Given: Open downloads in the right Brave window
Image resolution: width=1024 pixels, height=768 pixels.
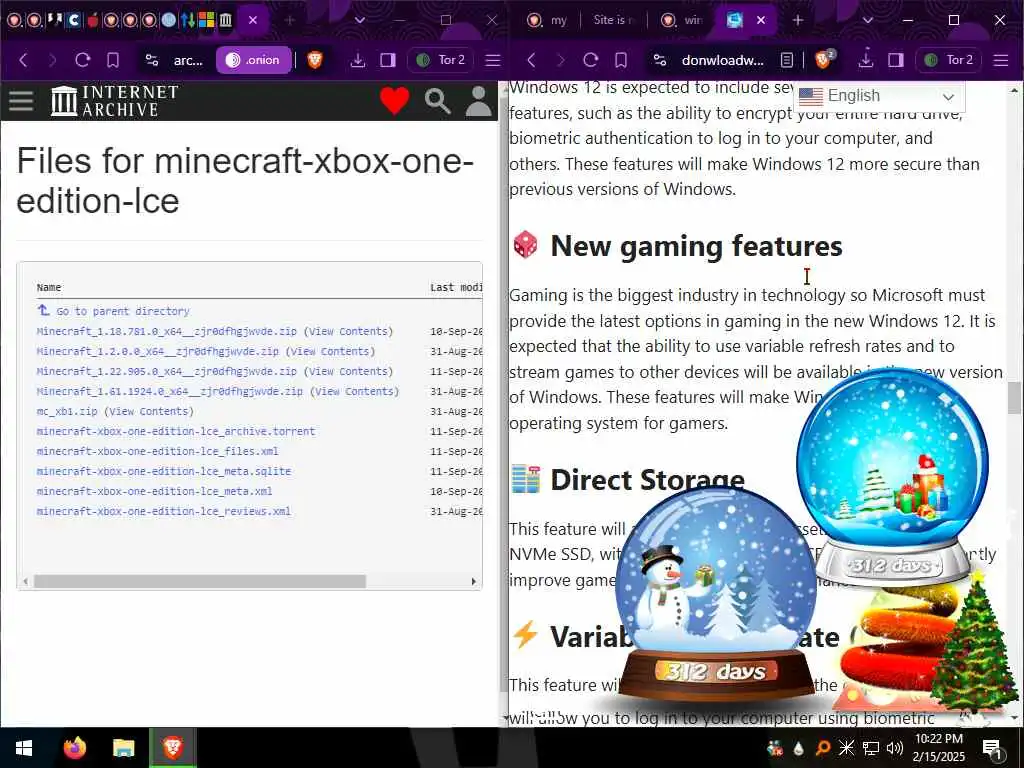Looking at the screenshot, I should (x=865, y=59).
